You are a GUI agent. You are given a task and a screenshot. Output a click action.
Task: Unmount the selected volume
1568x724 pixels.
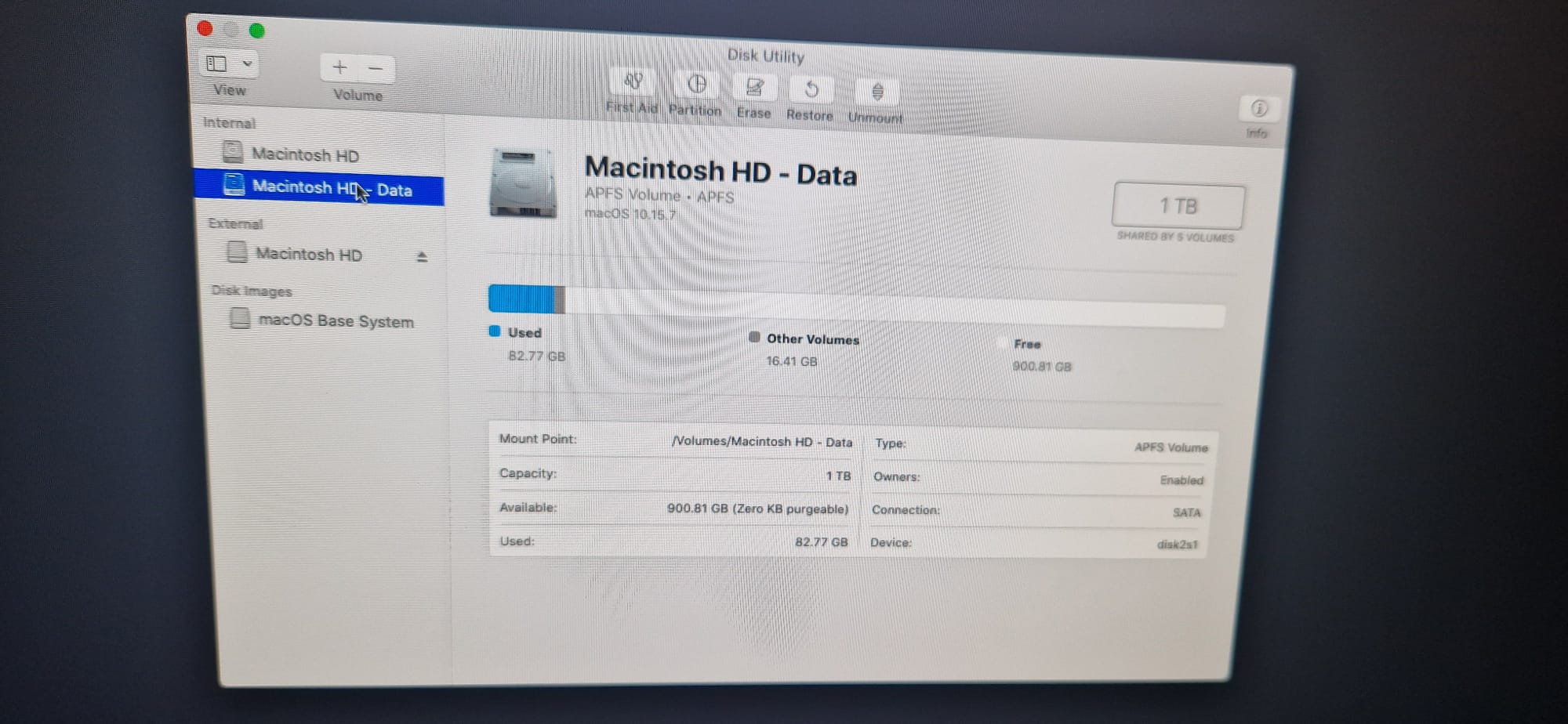(877, 92)
